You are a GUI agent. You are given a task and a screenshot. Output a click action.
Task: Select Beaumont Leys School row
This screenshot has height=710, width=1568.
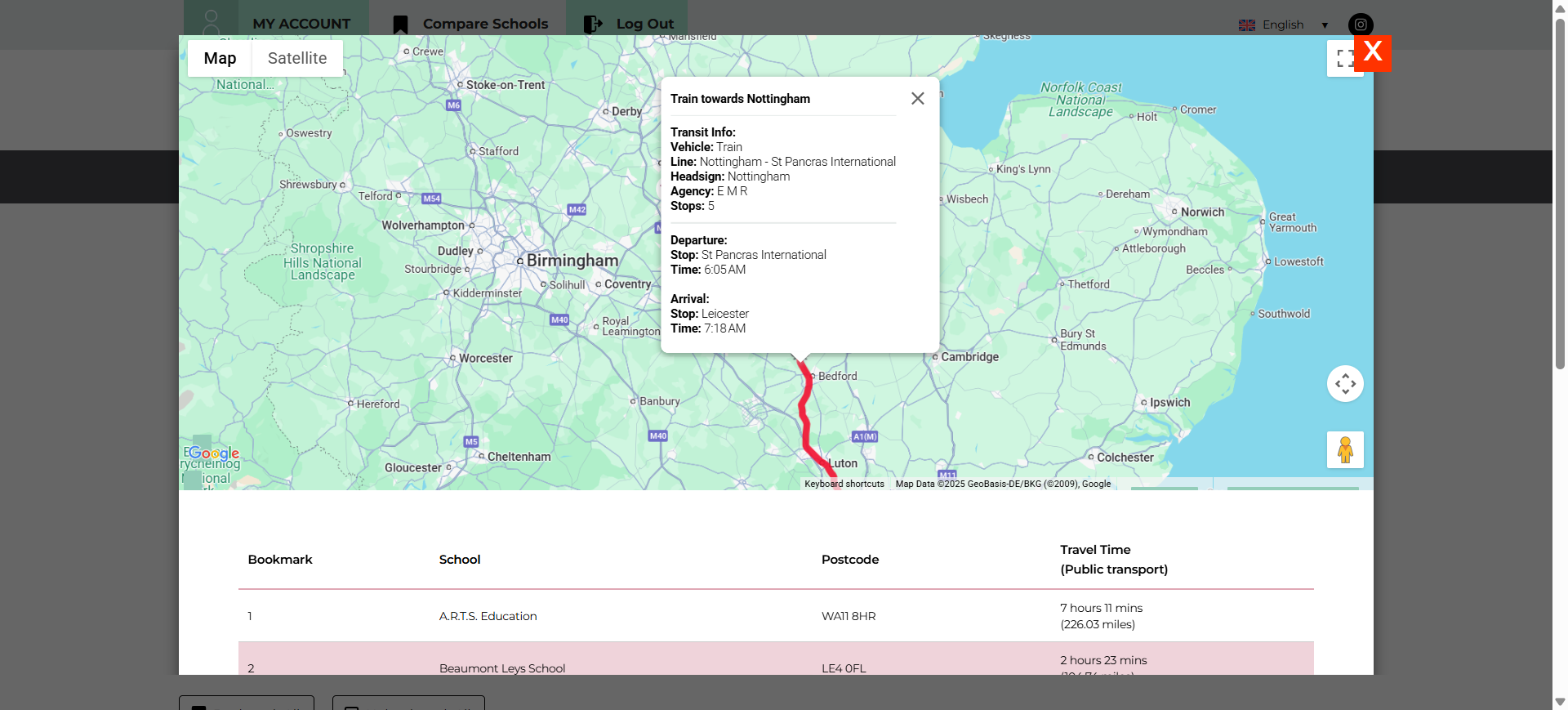point(776,659)
